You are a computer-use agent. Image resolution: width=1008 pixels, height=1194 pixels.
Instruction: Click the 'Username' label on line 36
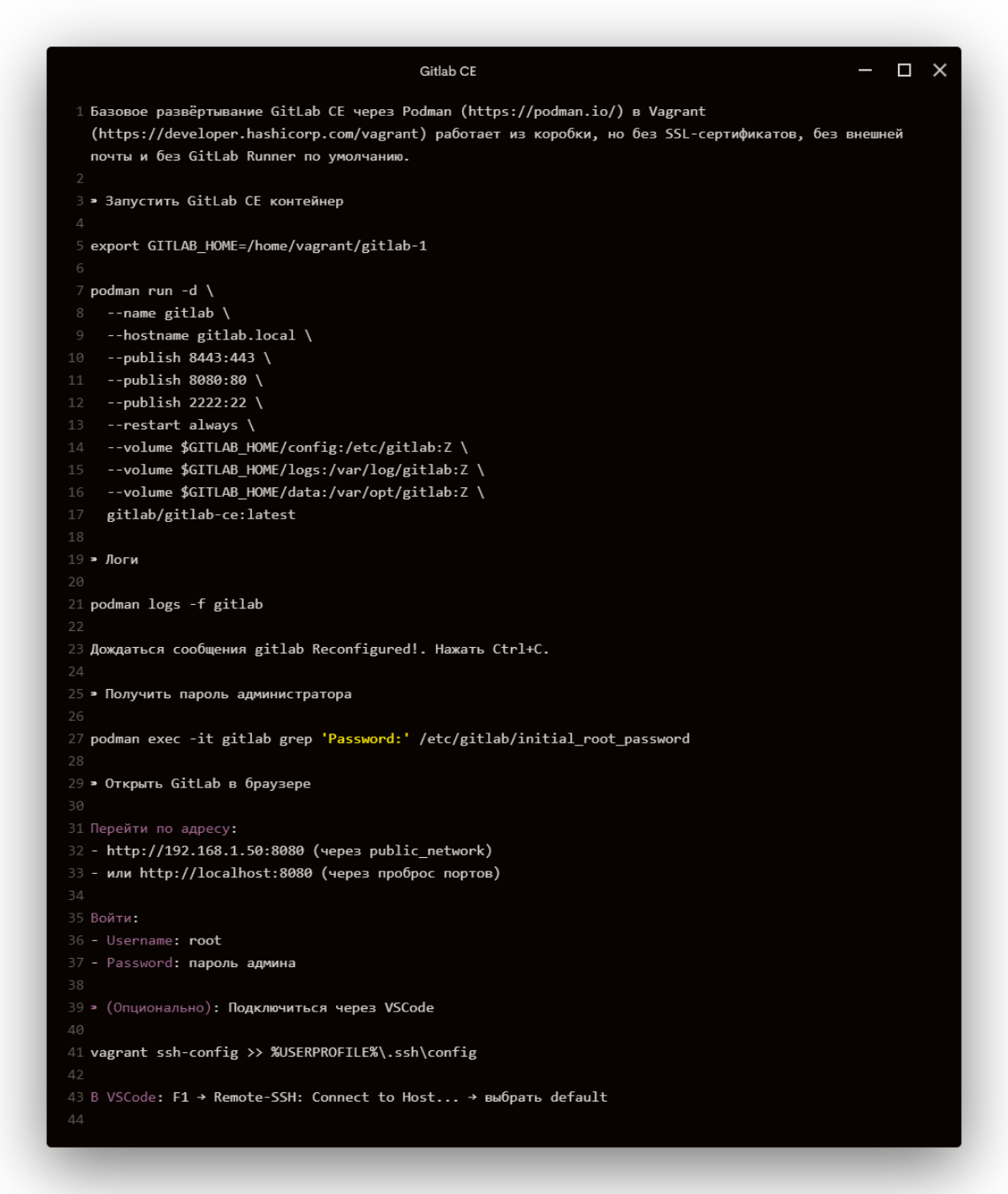click(139, 941)
